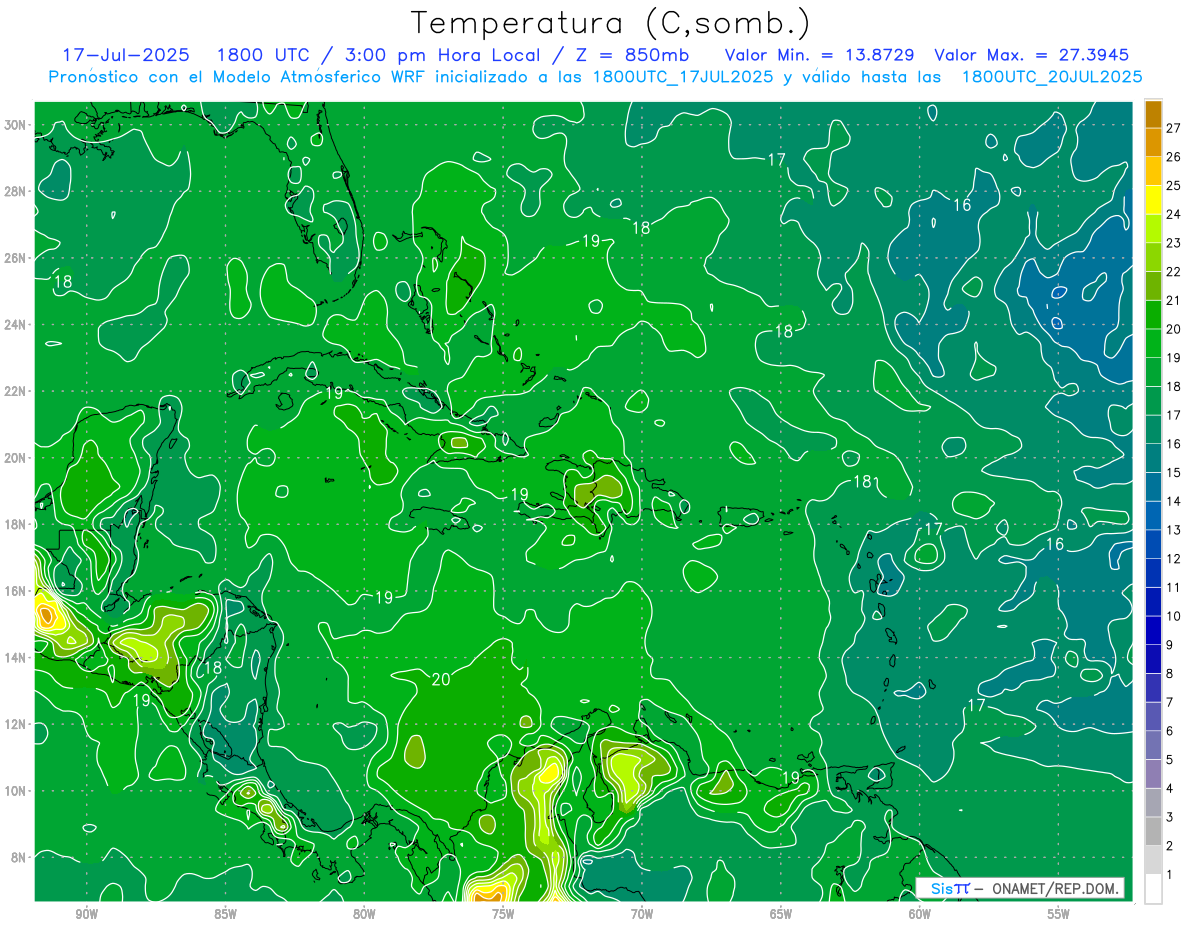Click the number 22 on the color scale
The image size is (1200, 927).
point(1173,271)
